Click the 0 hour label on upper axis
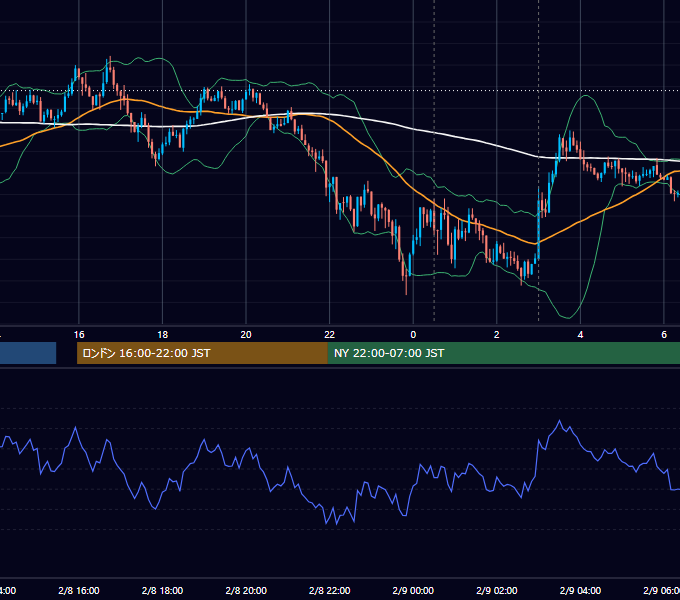This screenshot has height=600, width=680. click(x=413, y=335)
